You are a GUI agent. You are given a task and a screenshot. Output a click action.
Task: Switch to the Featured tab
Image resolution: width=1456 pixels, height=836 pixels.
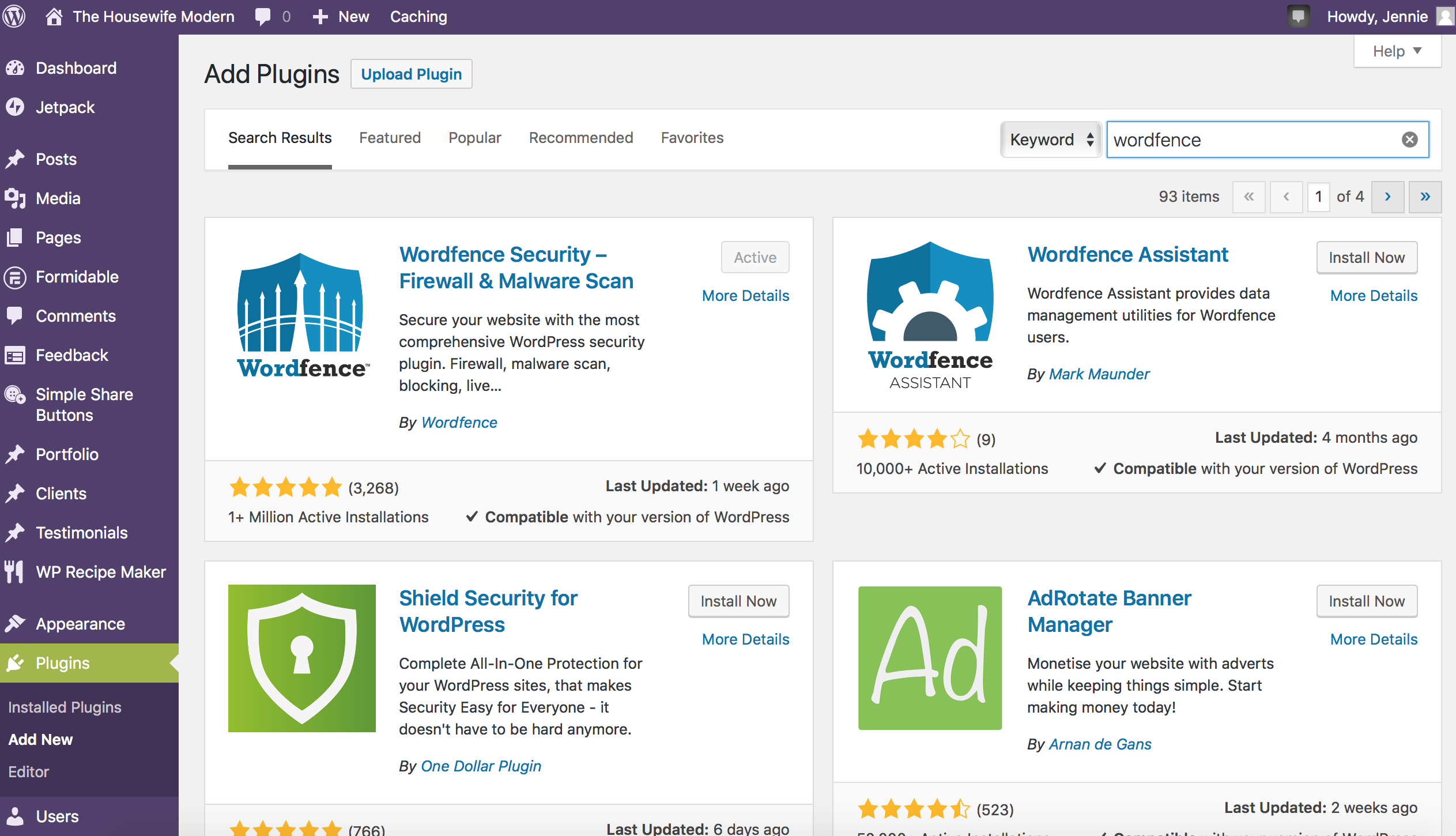[x=390, y=138]
